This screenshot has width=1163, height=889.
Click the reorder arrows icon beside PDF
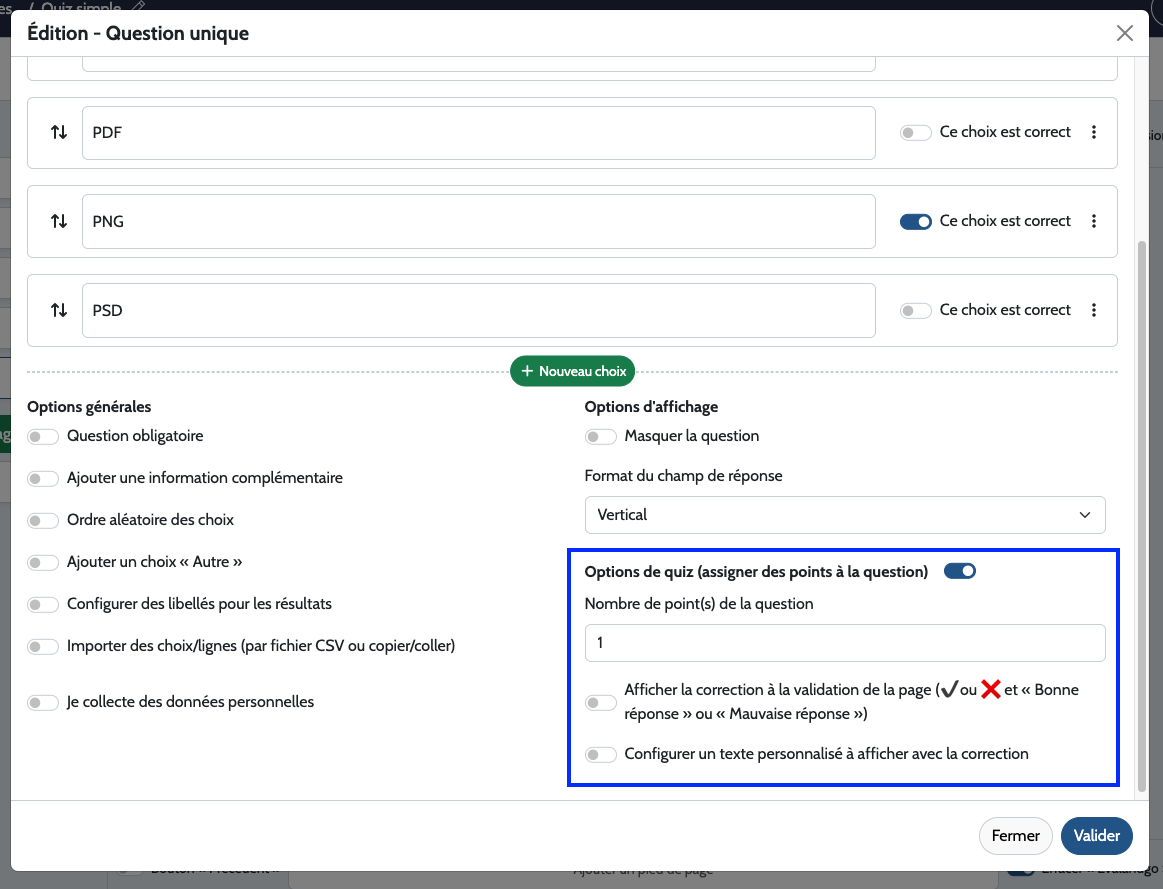[x=59, y=133]
